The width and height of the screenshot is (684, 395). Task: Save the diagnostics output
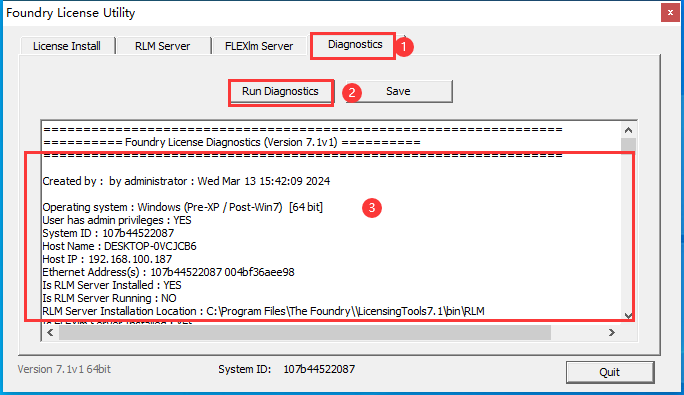[398, 91]
